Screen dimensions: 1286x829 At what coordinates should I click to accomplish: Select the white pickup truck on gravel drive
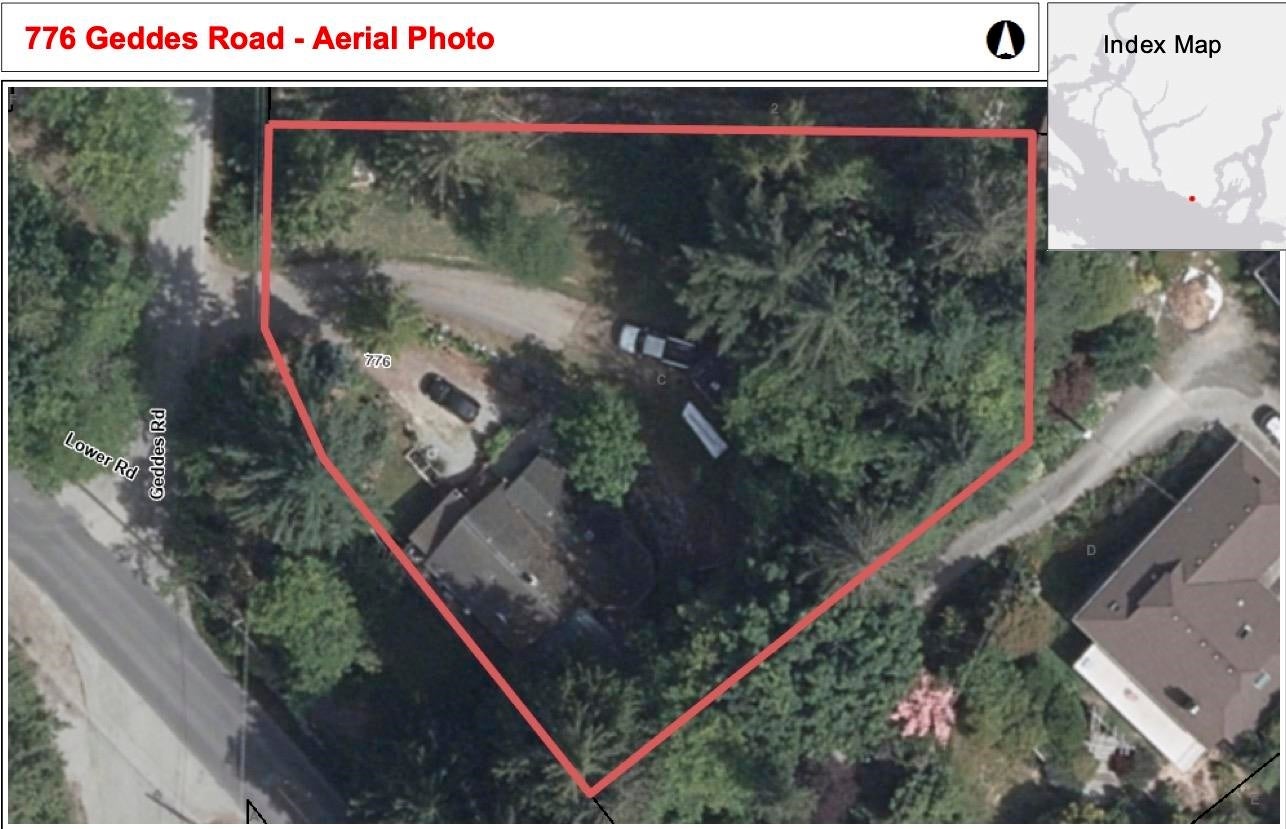tap(656, 345)
